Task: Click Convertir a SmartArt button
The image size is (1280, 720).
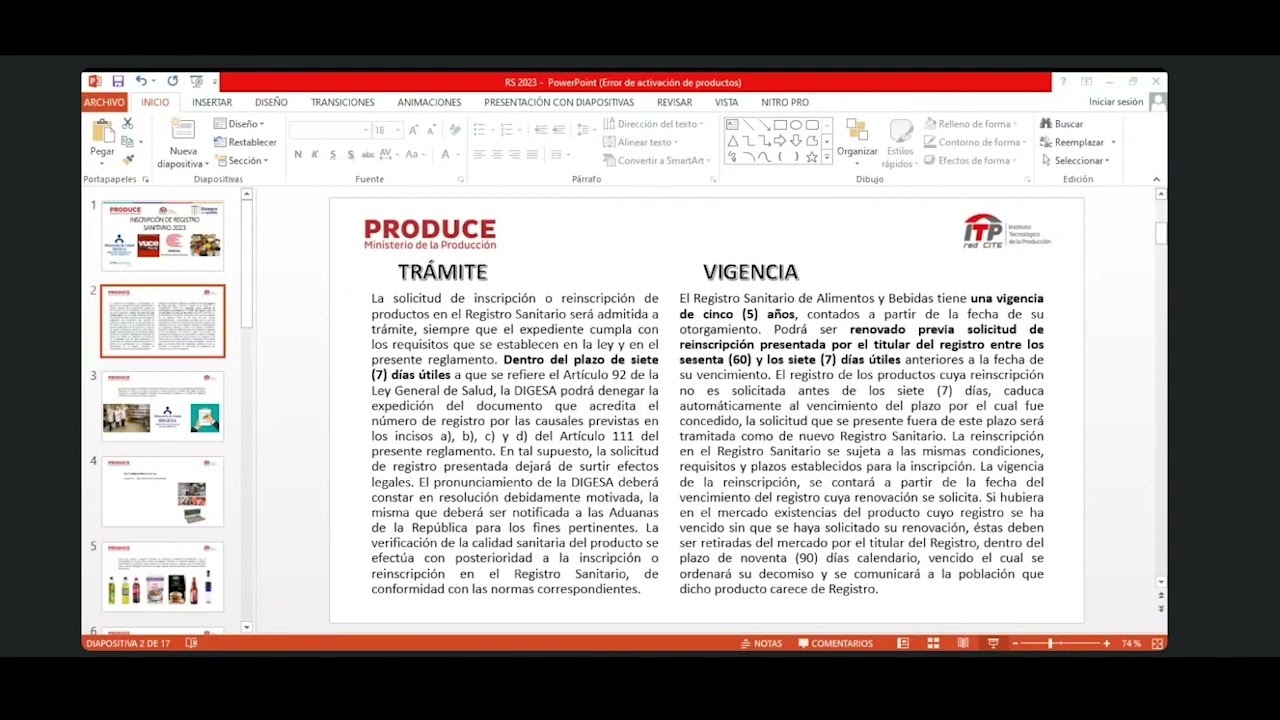Action: [x=654, y=160]
